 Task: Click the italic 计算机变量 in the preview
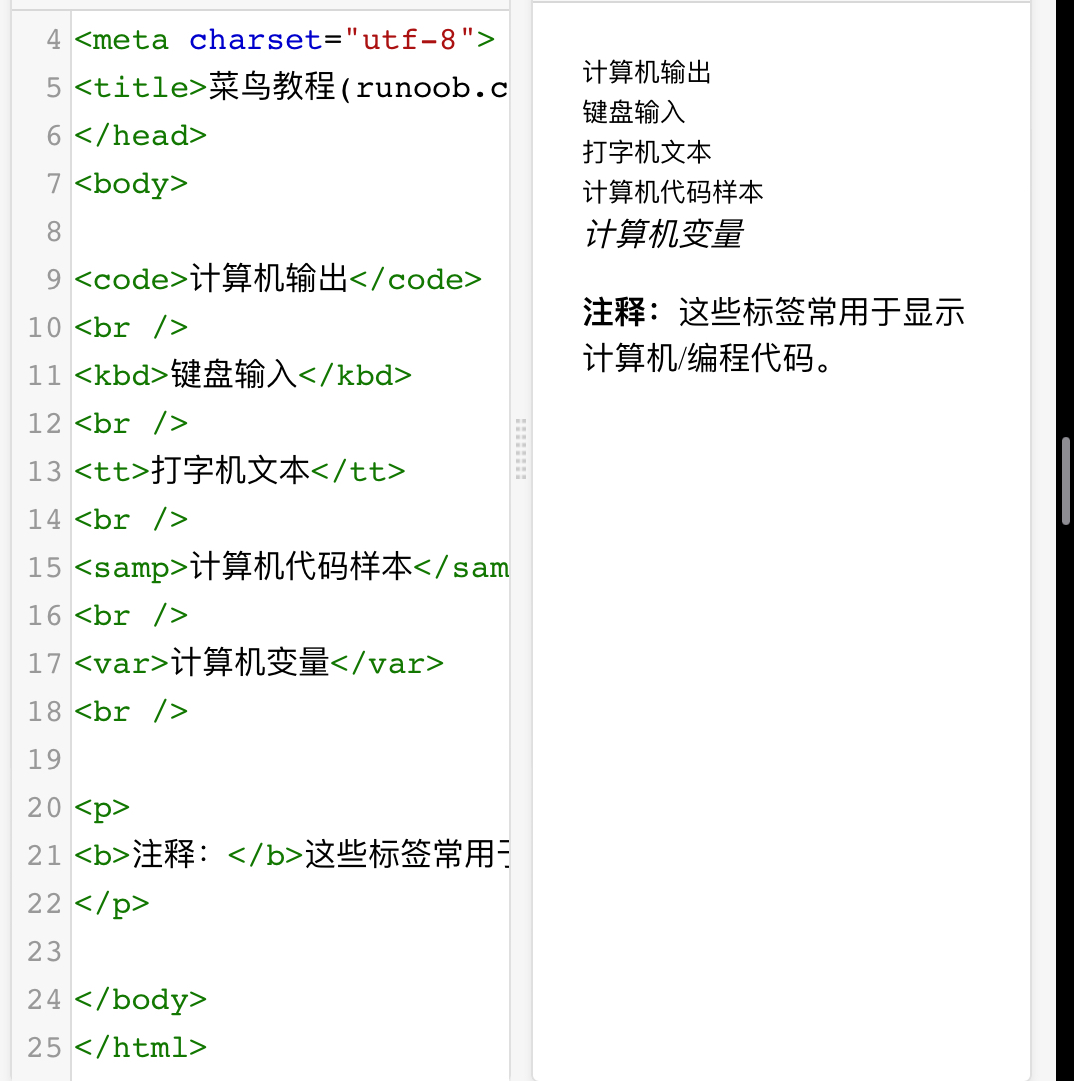[x=662, y=234]
